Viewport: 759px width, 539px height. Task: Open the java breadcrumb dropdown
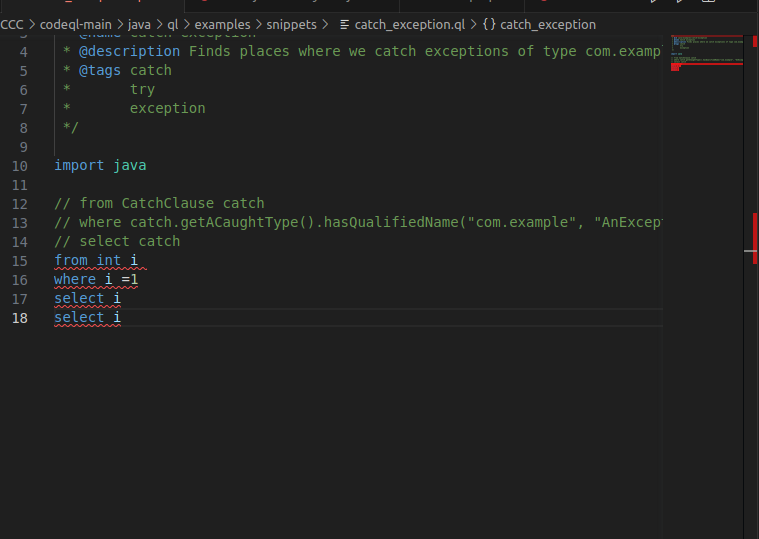pyautogui.click(x=140, y=24)
